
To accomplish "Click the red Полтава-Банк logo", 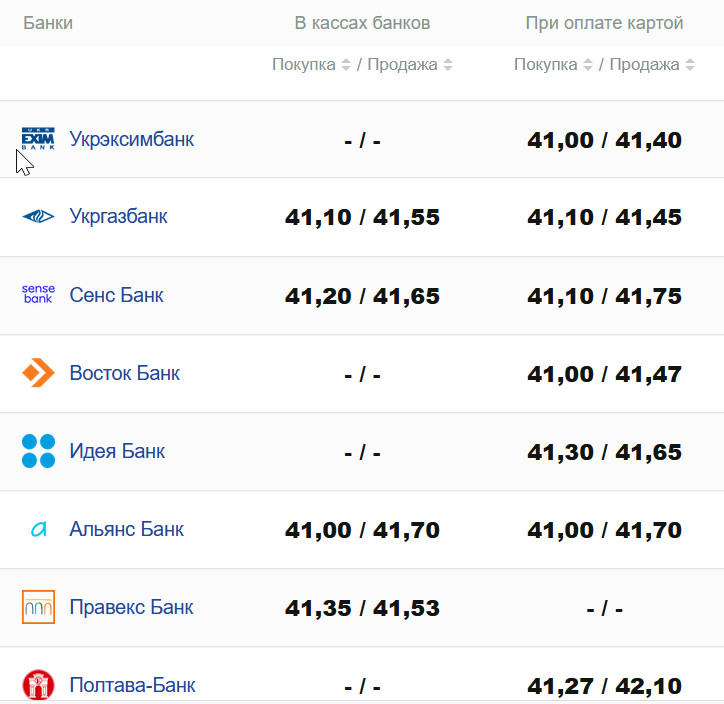I will click(38, 685).
